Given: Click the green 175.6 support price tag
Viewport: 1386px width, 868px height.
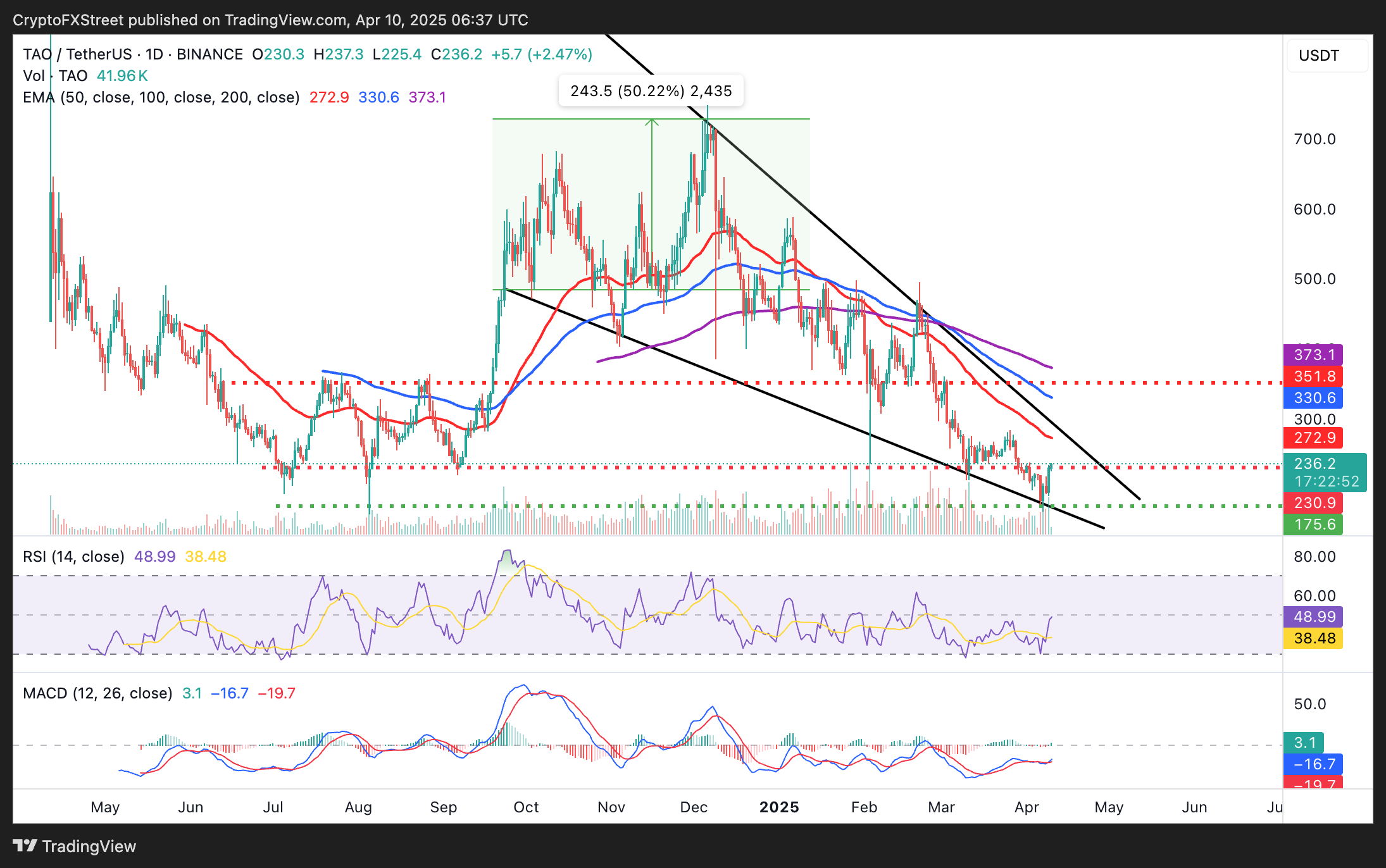Looking at the screenshot, I should [x=1313, y=524].
